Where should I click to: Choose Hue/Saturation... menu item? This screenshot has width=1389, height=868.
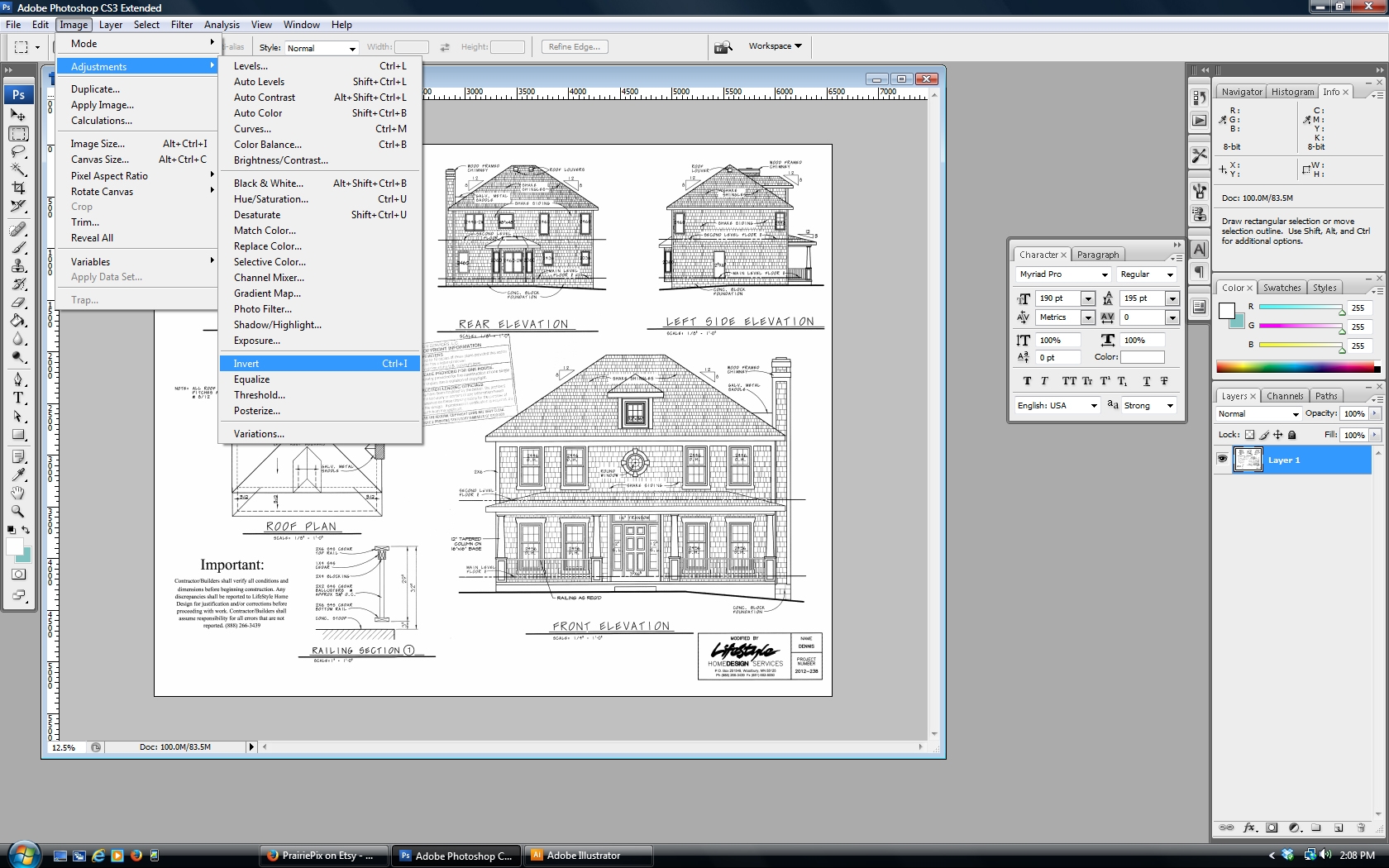tap(320, 199)
